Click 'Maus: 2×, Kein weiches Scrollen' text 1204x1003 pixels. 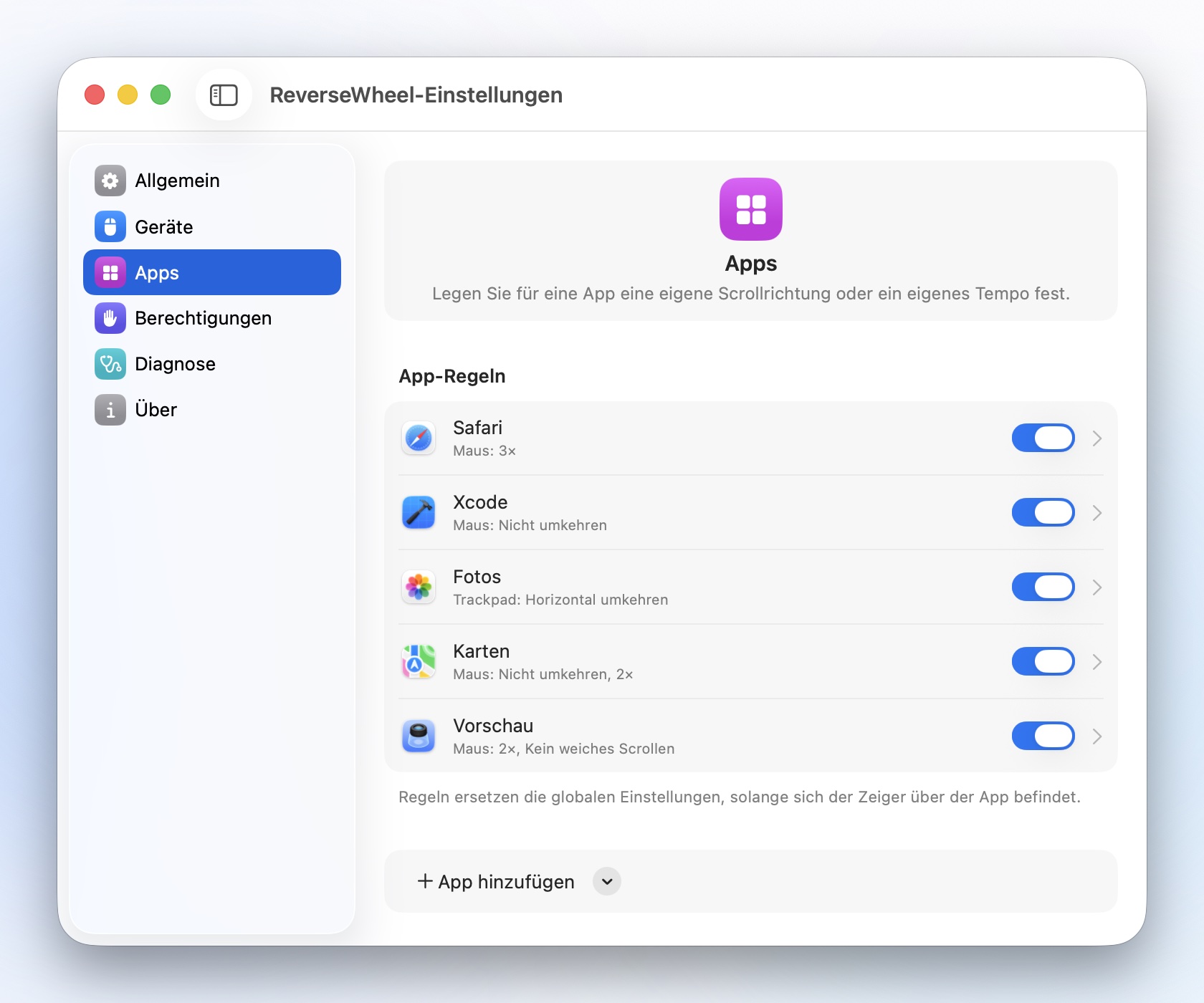(564, 749)
